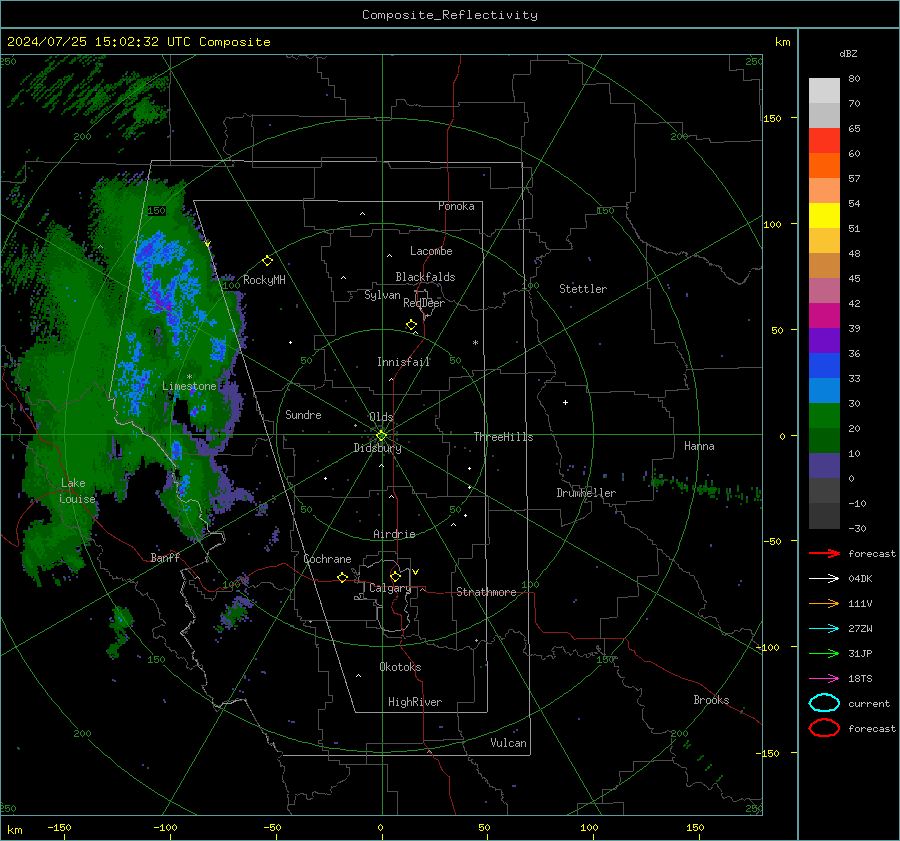The image size is (900, 841).
Task: Click the Ponoka label
Action: (x=456, y=206)
